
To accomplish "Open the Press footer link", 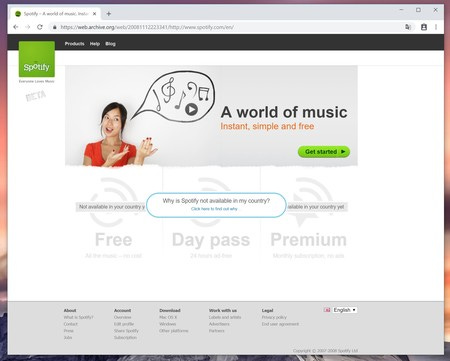I will tap(69, 331).
